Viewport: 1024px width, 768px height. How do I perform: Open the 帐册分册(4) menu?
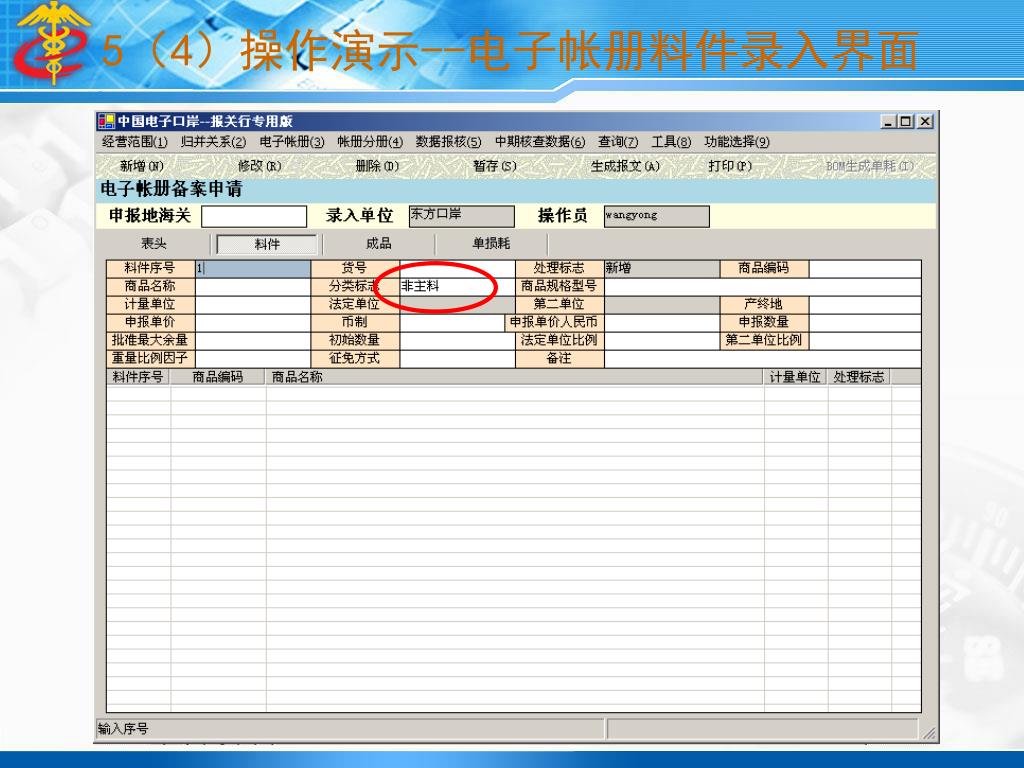tap(370, 142)
